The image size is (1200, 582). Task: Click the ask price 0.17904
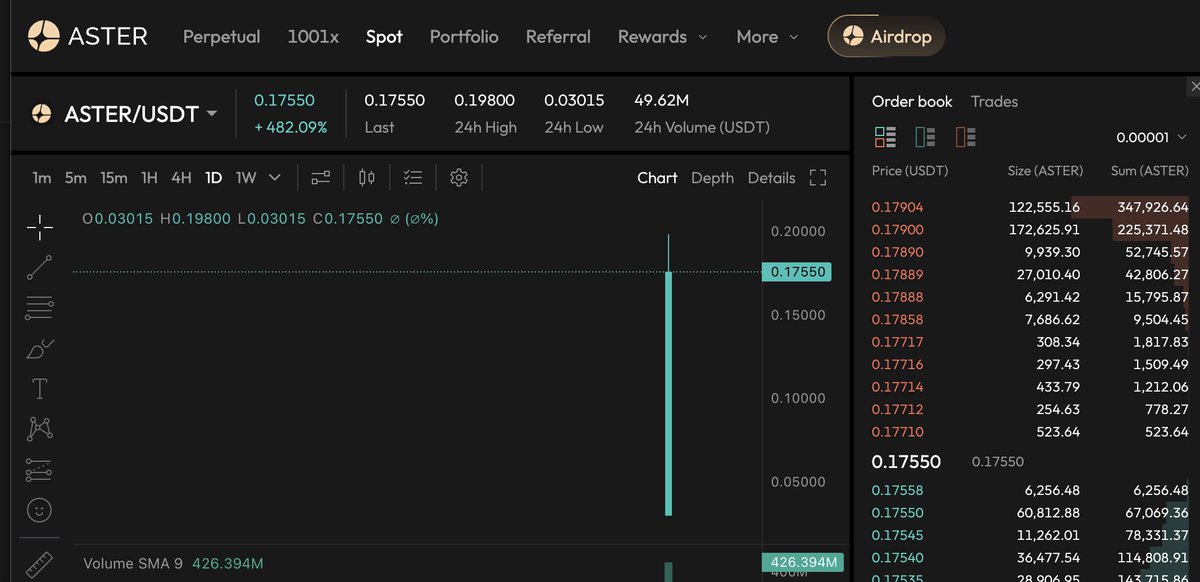(897, 208)
